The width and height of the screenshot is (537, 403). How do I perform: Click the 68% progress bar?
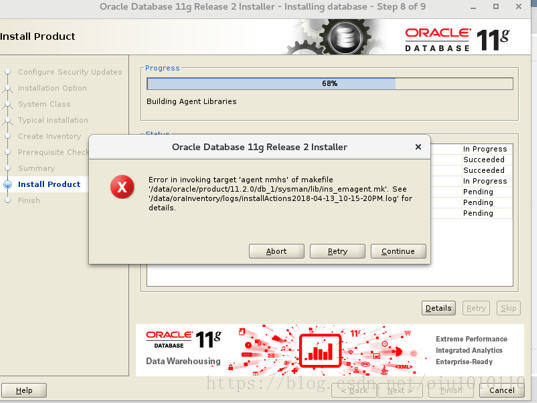click(330, 84)
